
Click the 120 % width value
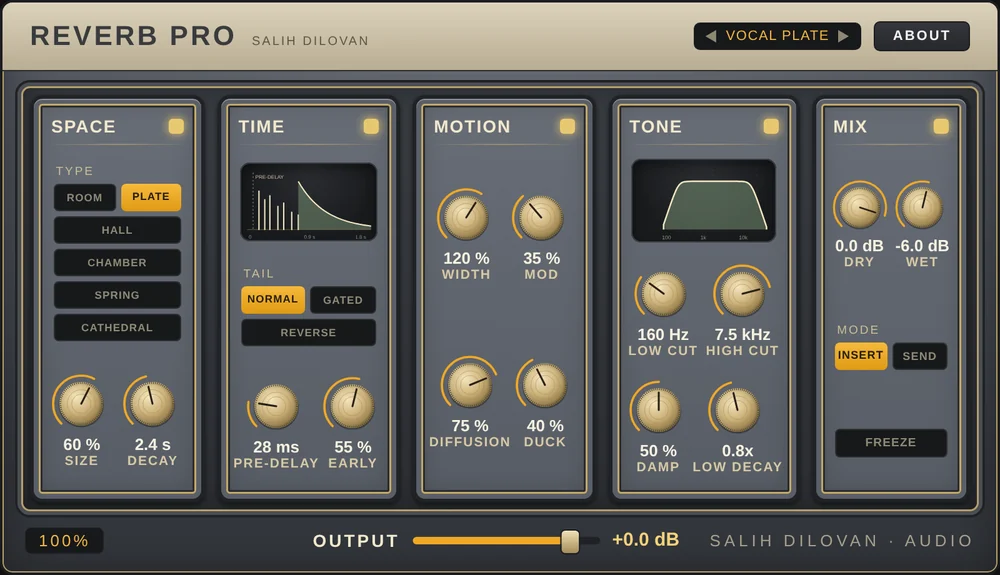pos(466,258)
